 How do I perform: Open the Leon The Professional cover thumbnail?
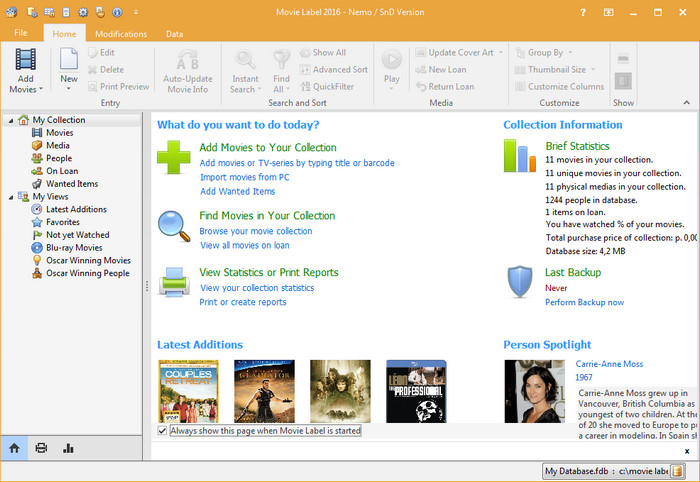pos(416,391)
